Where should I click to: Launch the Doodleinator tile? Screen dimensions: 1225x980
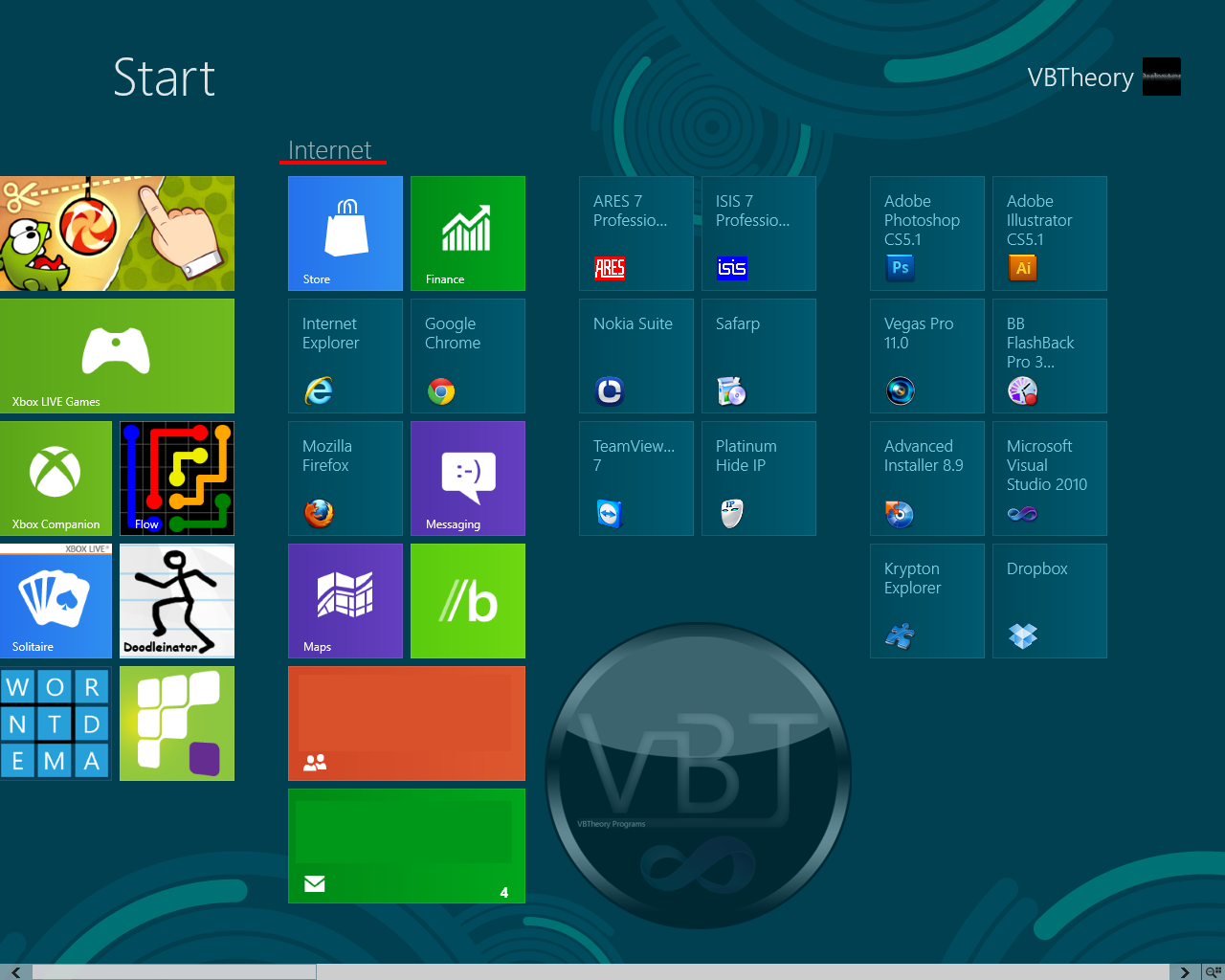[177, 601]
